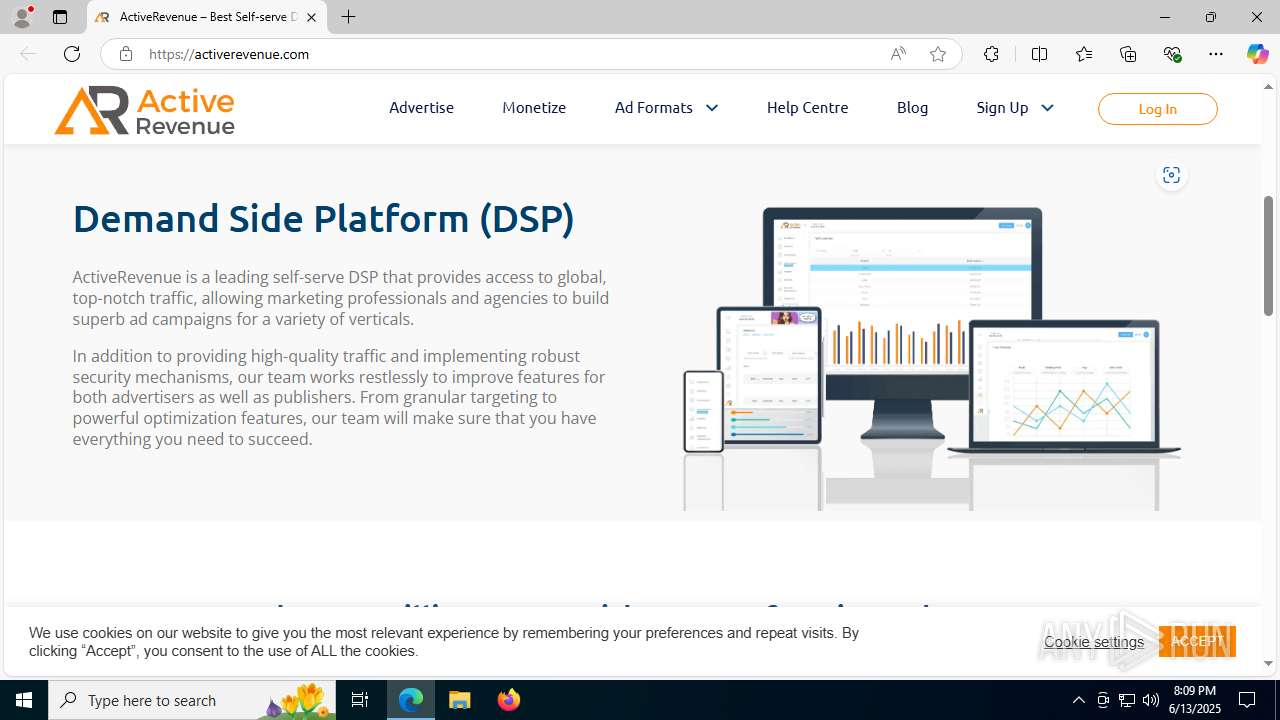Open Browser essentials icon

pyautogui.click(x=1172, y=54)
